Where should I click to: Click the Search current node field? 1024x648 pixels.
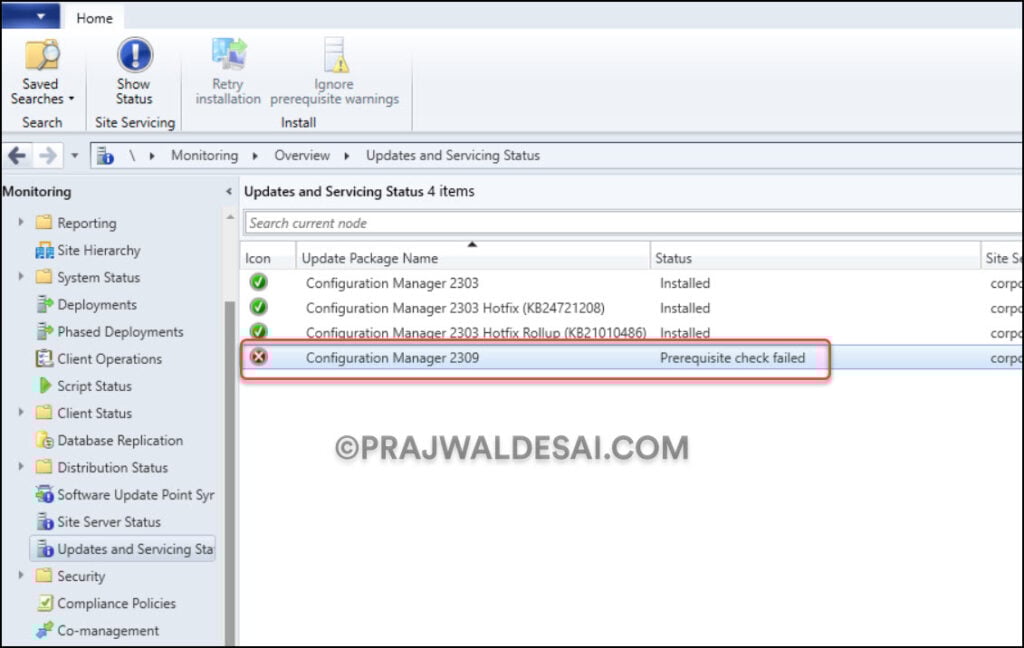click(x=632, y=223)
